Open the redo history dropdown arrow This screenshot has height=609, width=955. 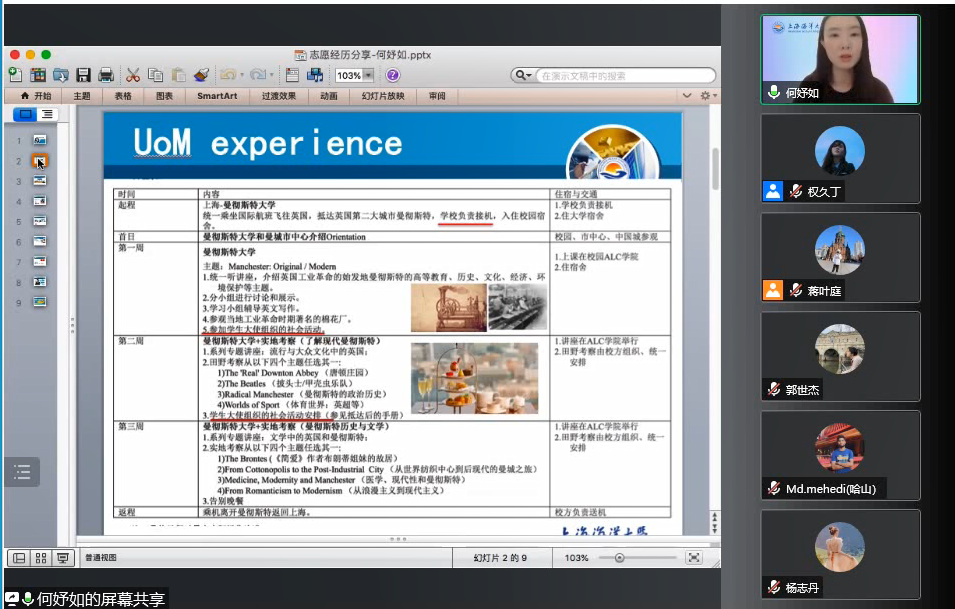tap(272, 76)
